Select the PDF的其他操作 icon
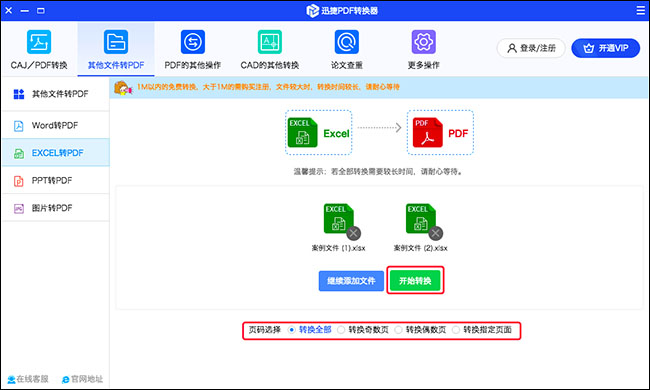 193,42
